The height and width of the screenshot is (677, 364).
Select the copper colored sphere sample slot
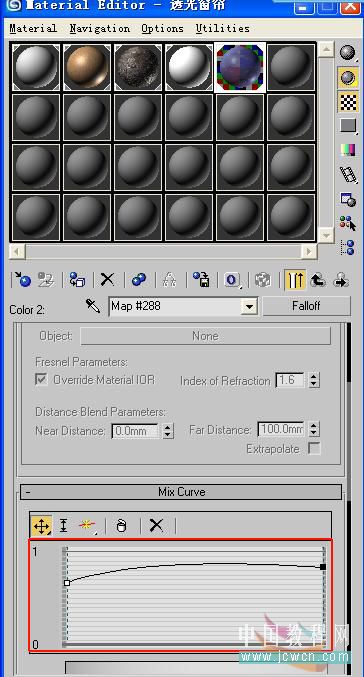coord(87,67)
